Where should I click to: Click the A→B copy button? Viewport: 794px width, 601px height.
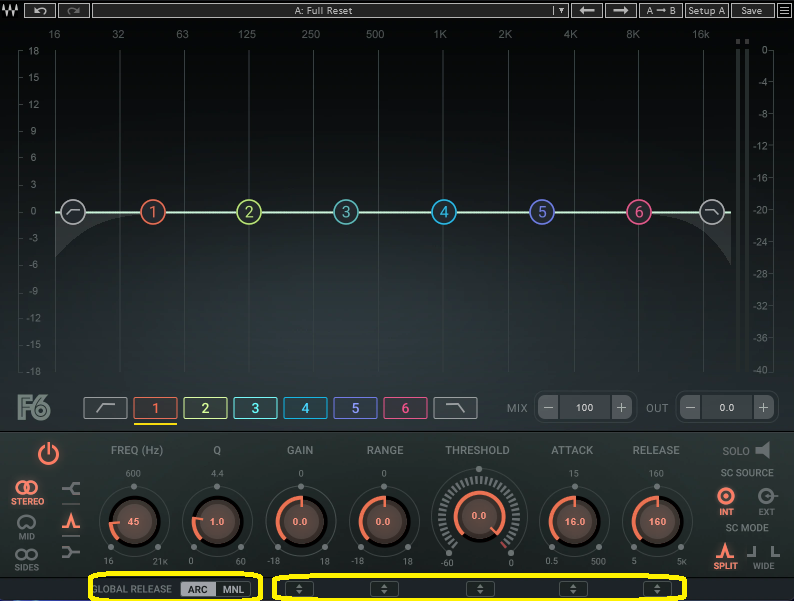click(x=661, y=10)
